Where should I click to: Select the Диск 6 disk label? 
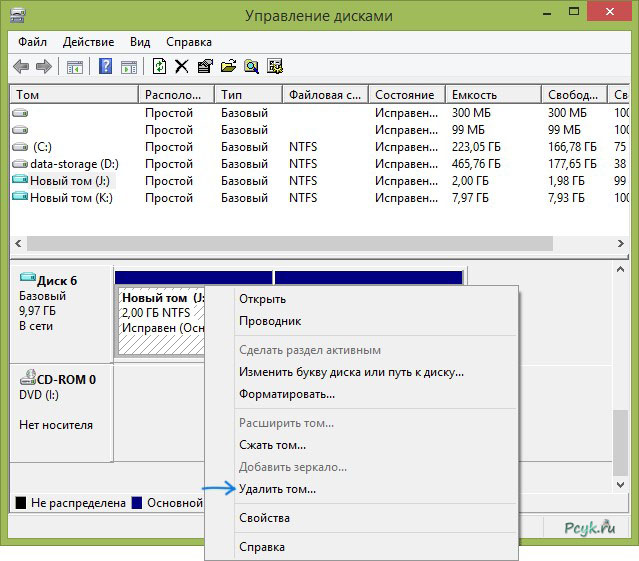click(x=56, y=281)
